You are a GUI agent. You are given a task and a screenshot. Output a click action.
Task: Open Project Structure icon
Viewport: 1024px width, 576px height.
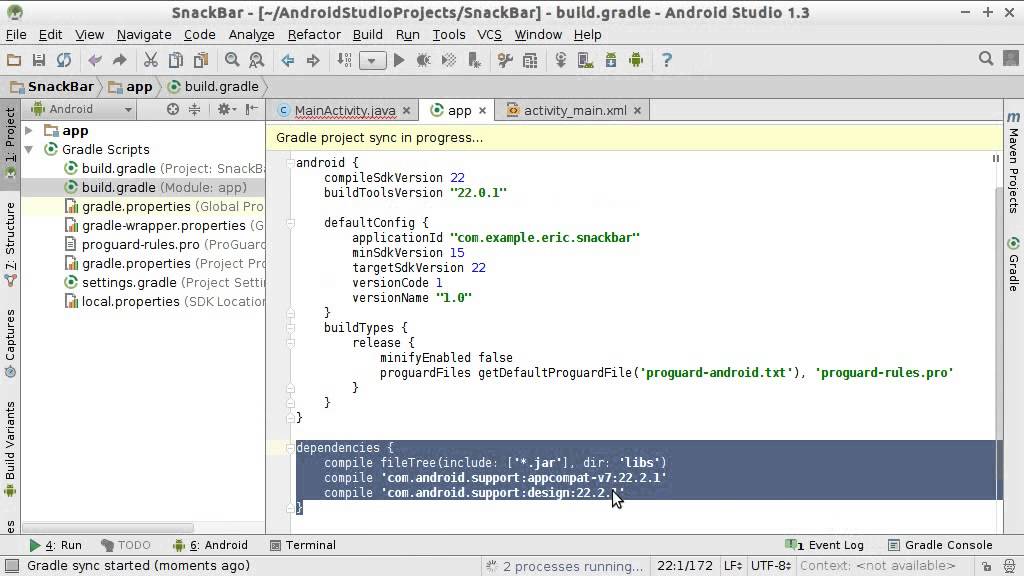(x=530, y=60)
